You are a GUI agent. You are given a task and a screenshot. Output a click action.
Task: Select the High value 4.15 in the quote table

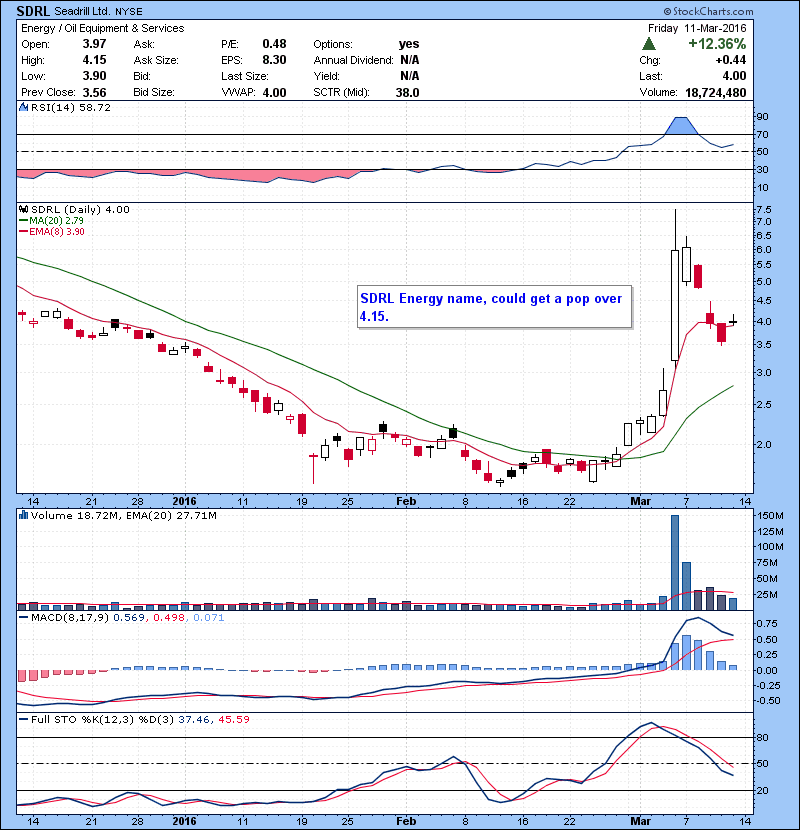click(94, 60)
